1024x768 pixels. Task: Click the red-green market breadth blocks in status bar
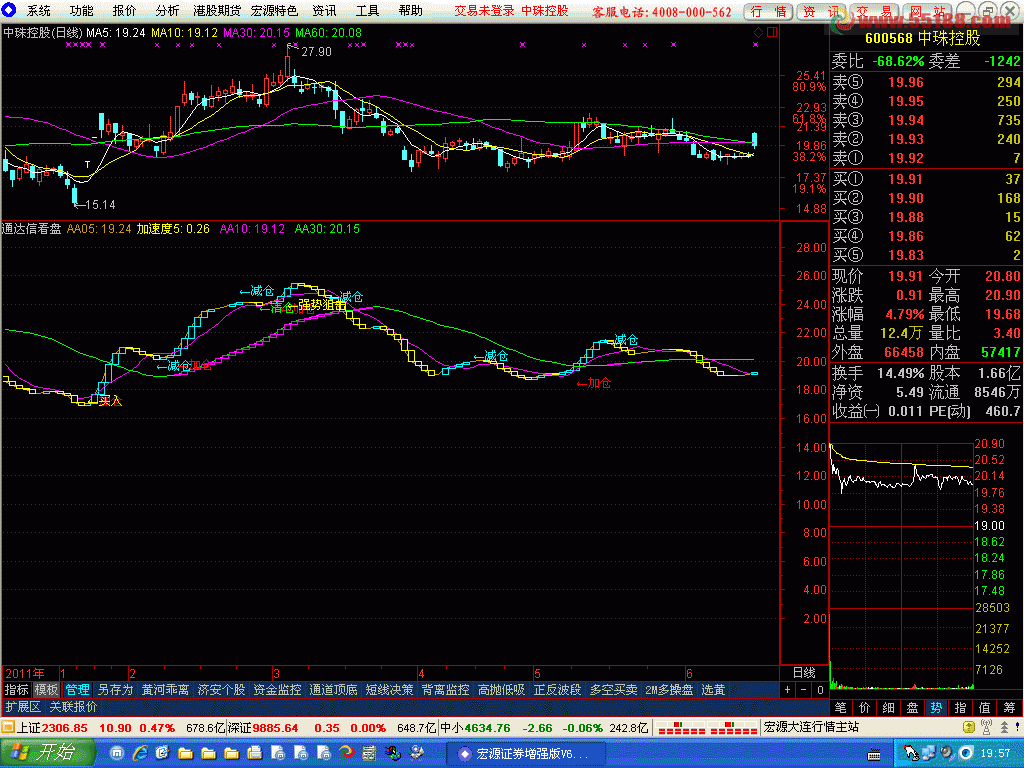tap(707, 728)
